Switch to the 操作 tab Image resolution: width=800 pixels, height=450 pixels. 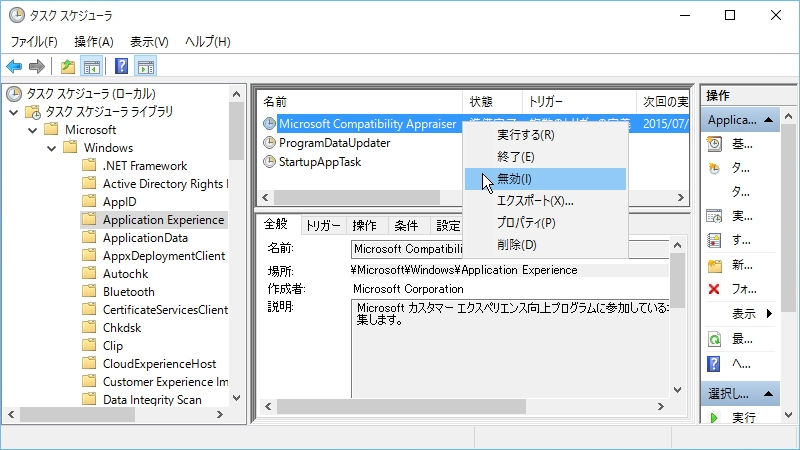tap(364, 226)
